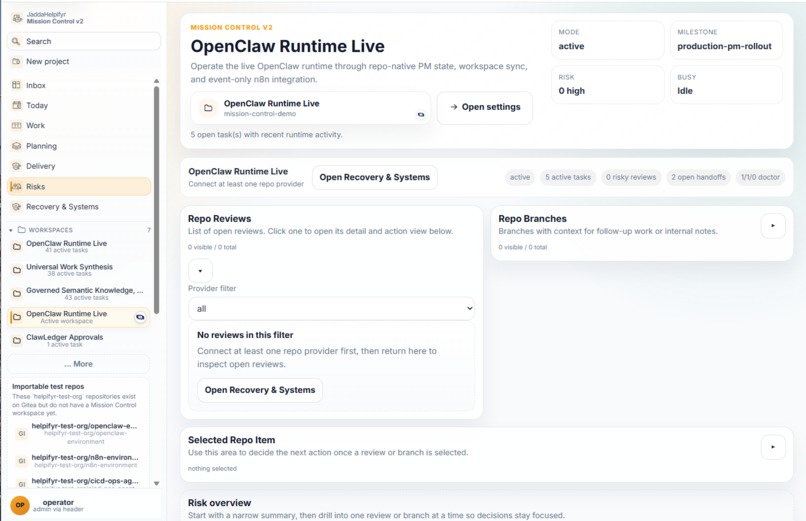Click the Today calendar icon
The width and height of the screenshot is (806, 521).
point(16,105)
